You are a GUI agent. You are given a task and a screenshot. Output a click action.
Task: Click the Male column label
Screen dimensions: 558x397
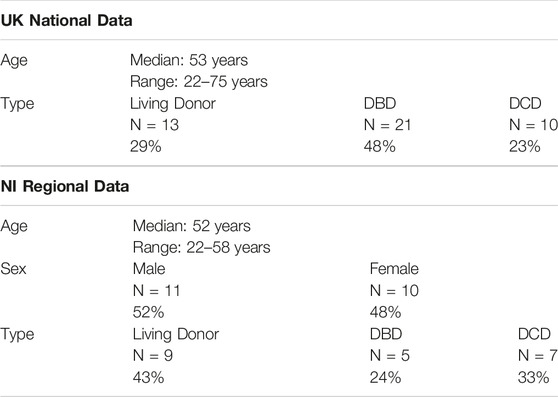point(149,269)
